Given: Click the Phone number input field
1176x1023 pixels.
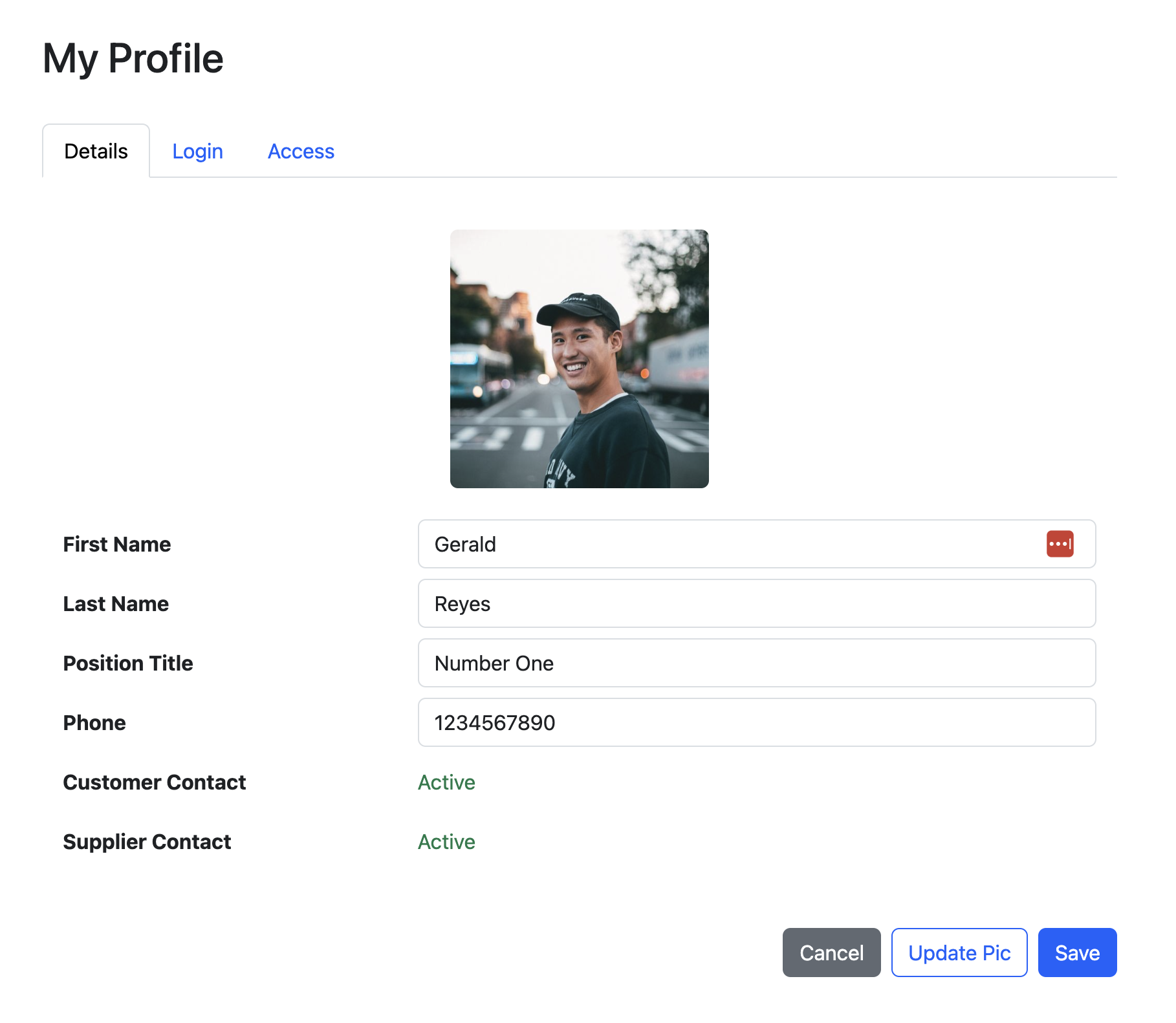Looking at the screenshot, I should tap(756, 722).
